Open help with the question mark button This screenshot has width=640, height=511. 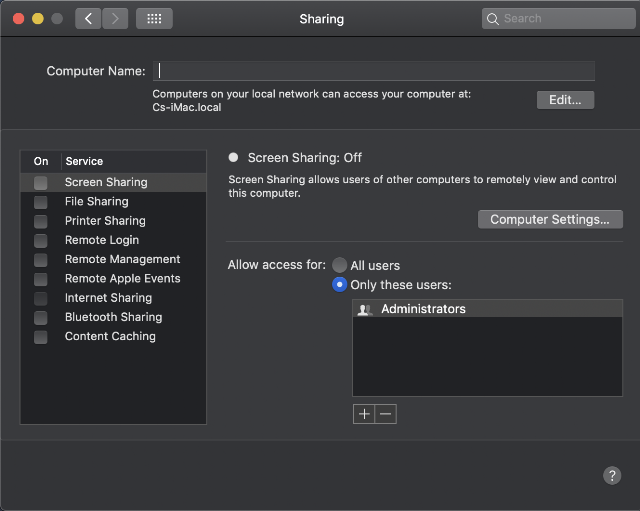pyautogui.click(x=612, y=475)
